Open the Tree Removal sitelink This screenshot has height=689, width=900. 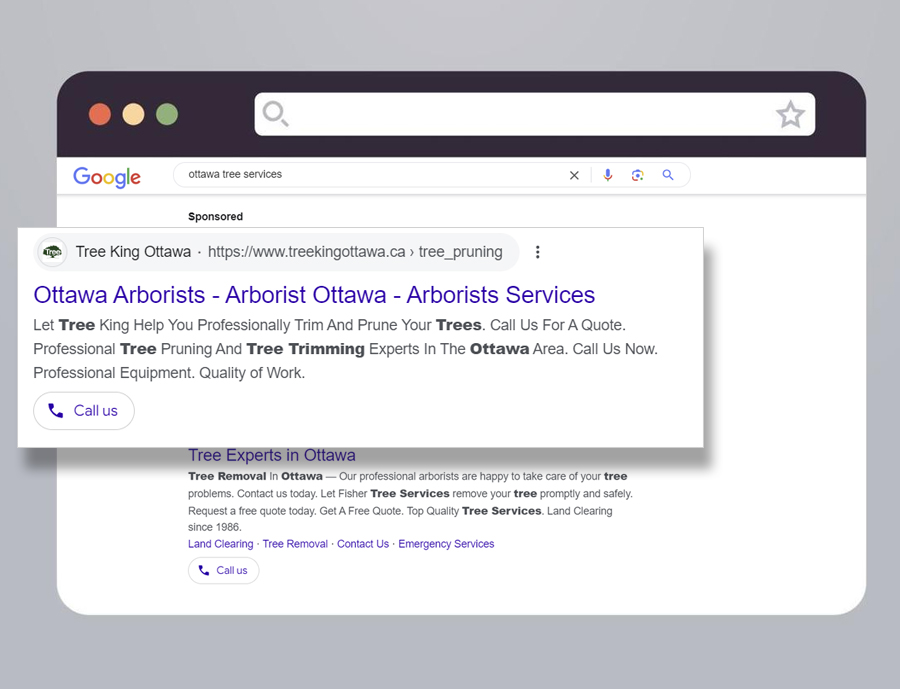(295, 544)
